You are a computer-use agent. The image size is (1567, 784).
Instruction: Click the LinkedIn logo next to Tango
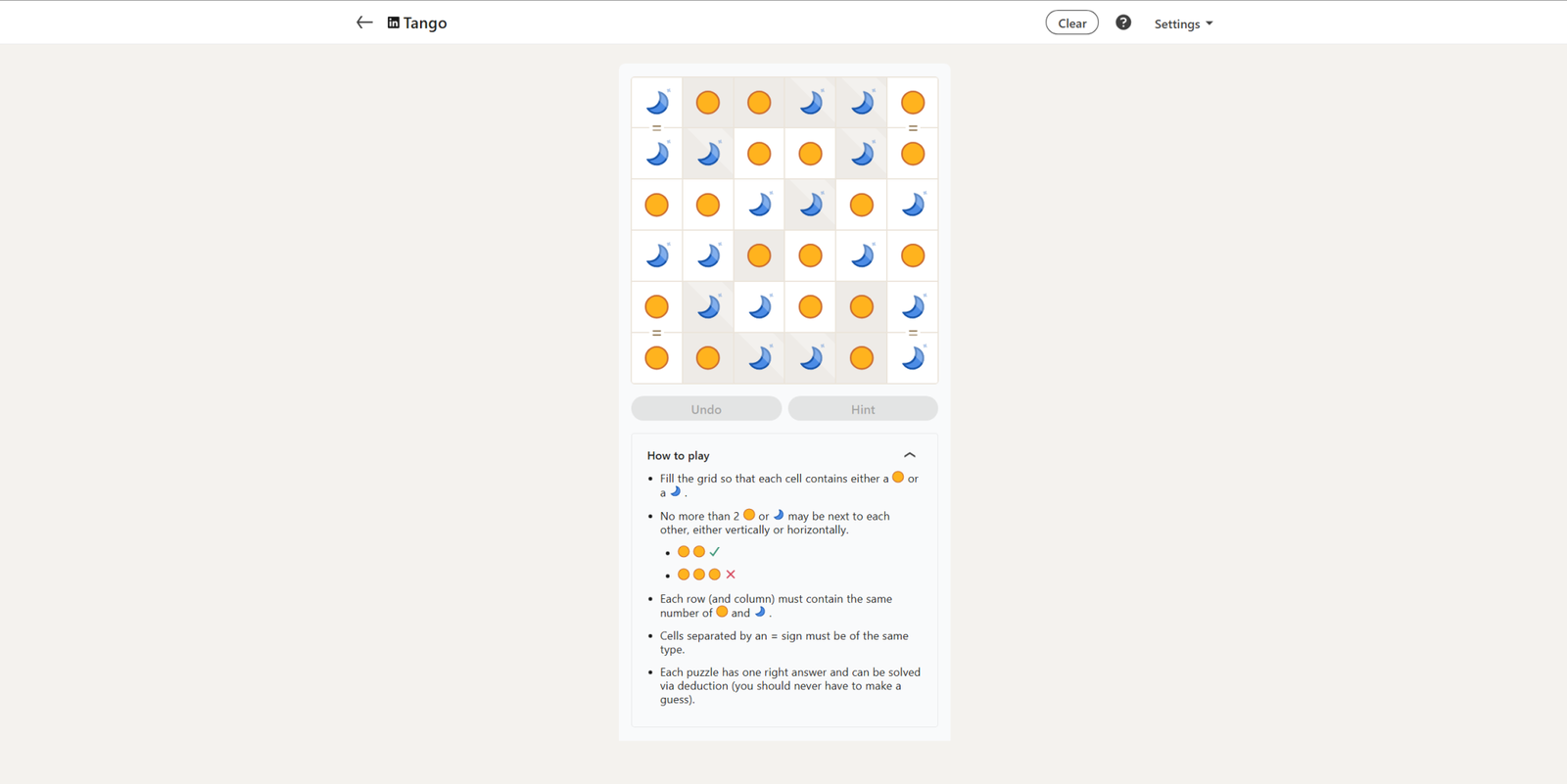tap(394, 23)
